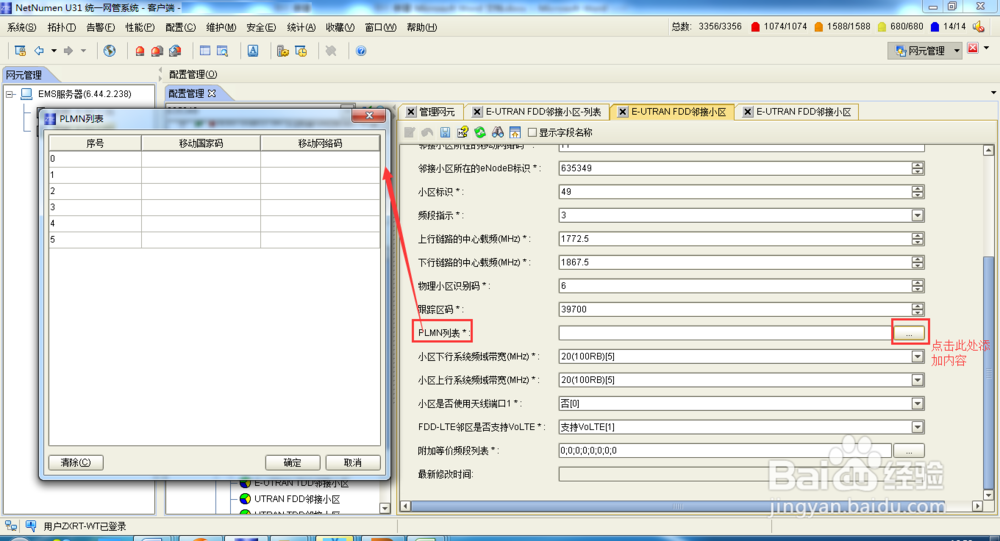
Task: Search using the binoculars icon
Action: 497,132
